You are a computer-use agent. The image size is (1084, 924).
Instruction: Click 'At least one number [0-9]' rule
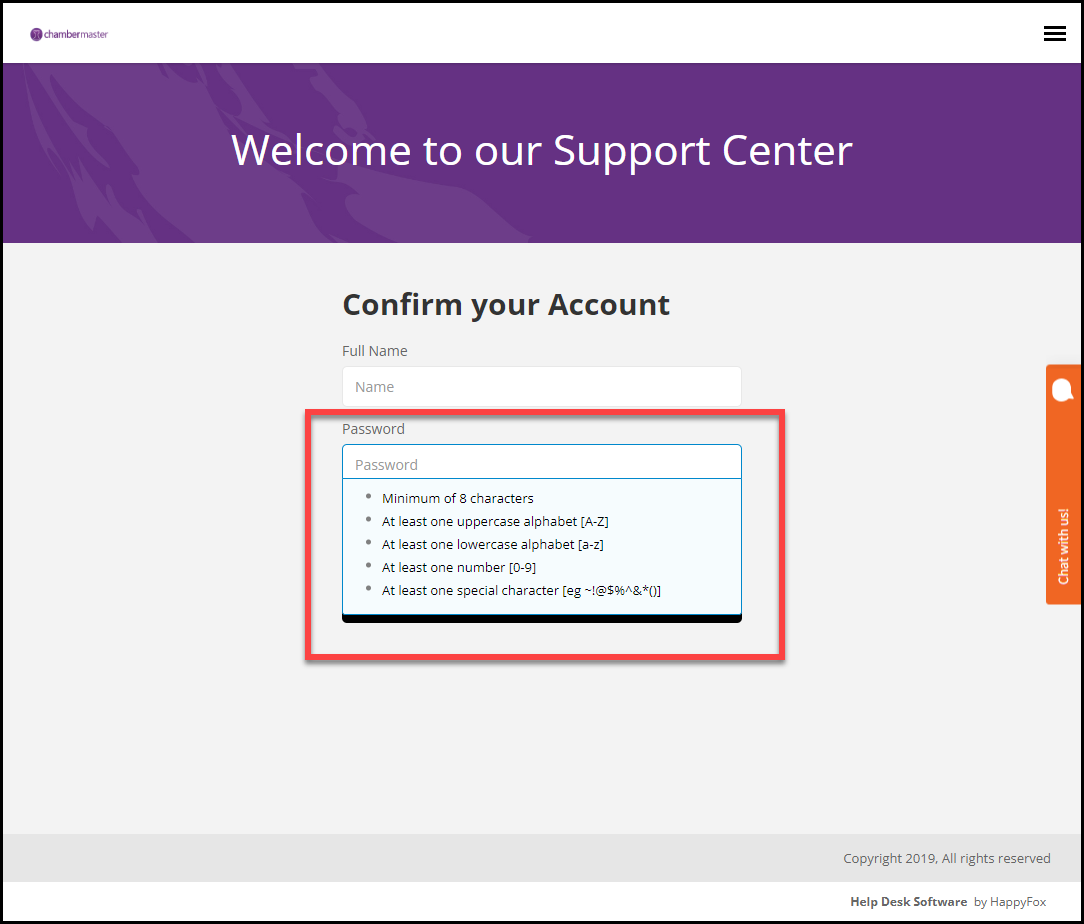pyautogui.click(x=458, y=567)
